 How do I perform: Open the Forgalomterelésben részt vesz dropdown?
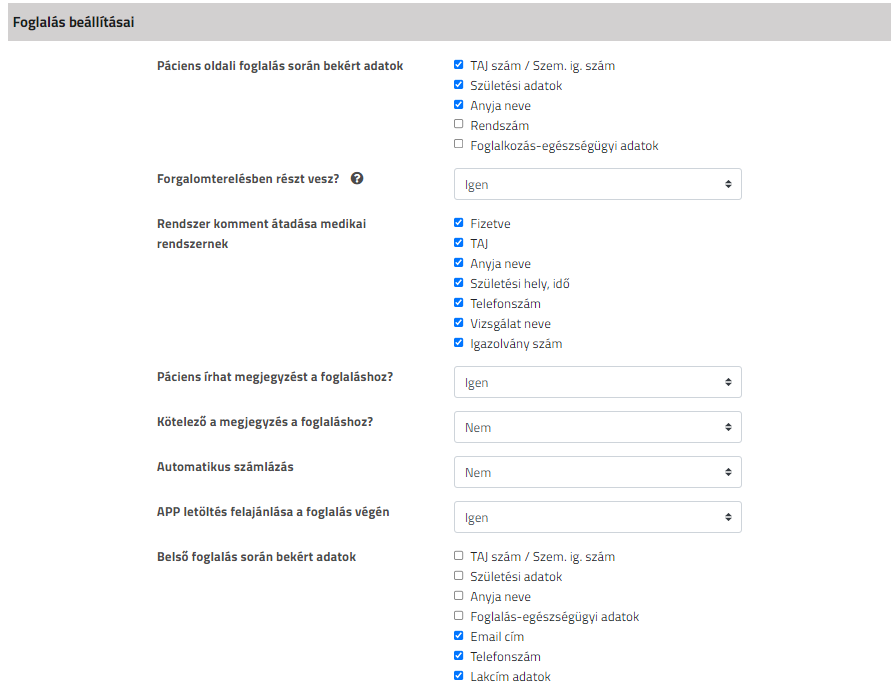(598, 184)
